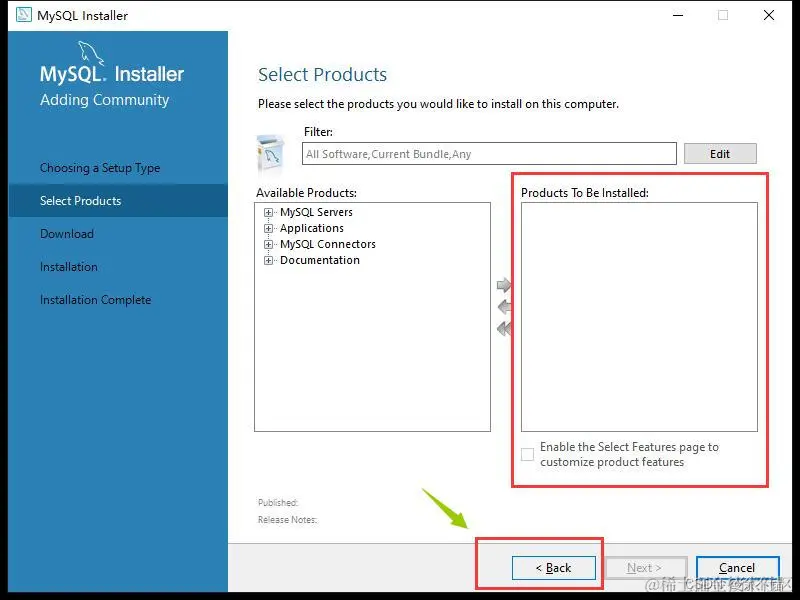Click the Back button
This screenshot has width=800, height=600.
[554, 568]
